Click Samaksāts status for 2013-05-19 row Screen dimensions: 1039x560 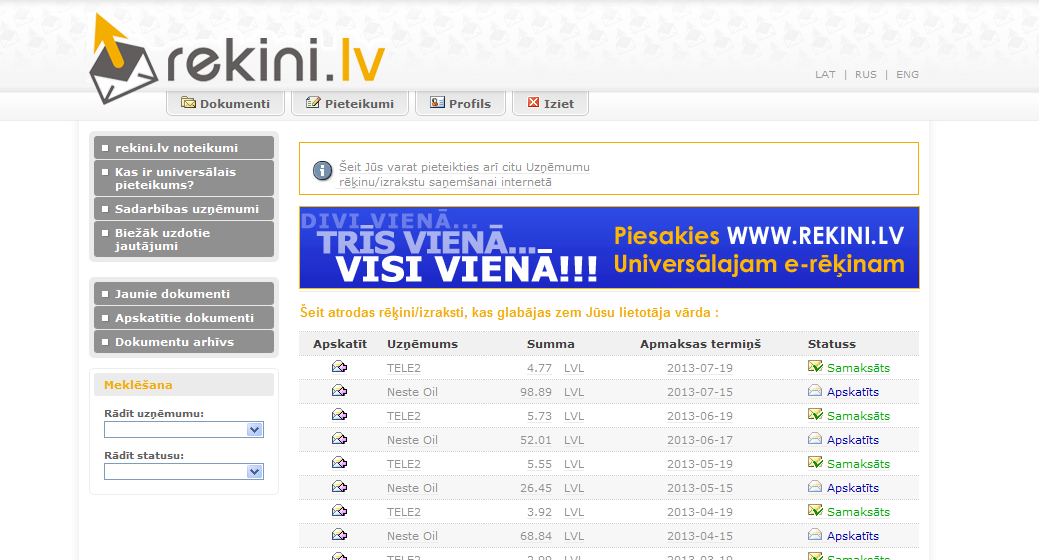(858, 464)
